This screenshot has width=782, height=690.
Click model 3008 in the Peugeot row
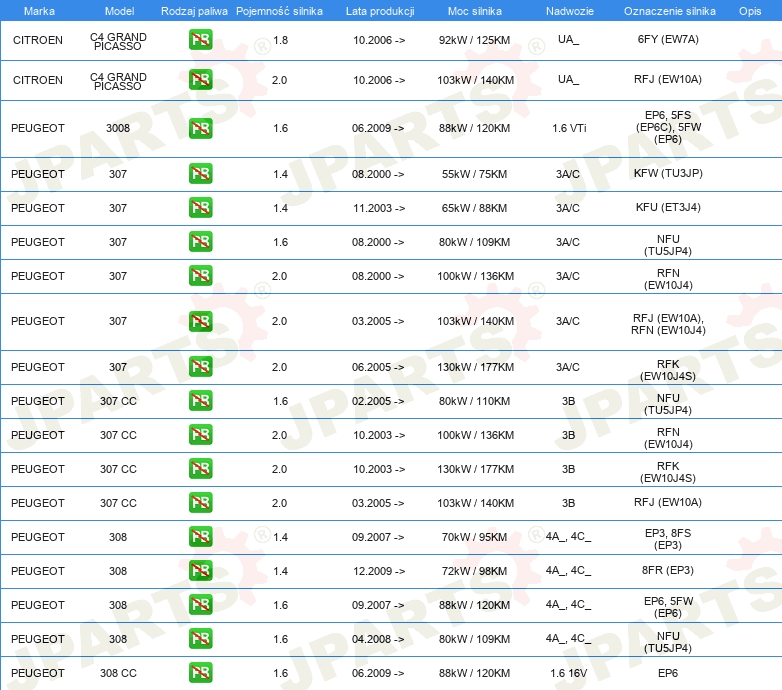118,128
